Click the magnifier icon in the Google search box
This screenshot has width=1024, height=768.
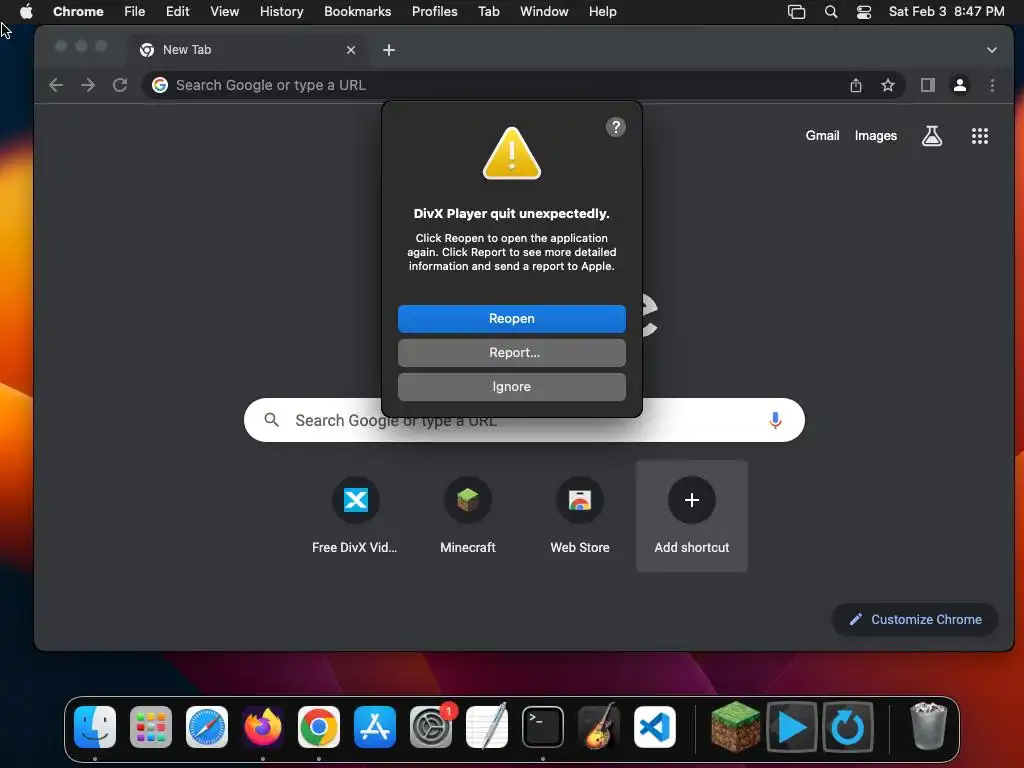272,420
